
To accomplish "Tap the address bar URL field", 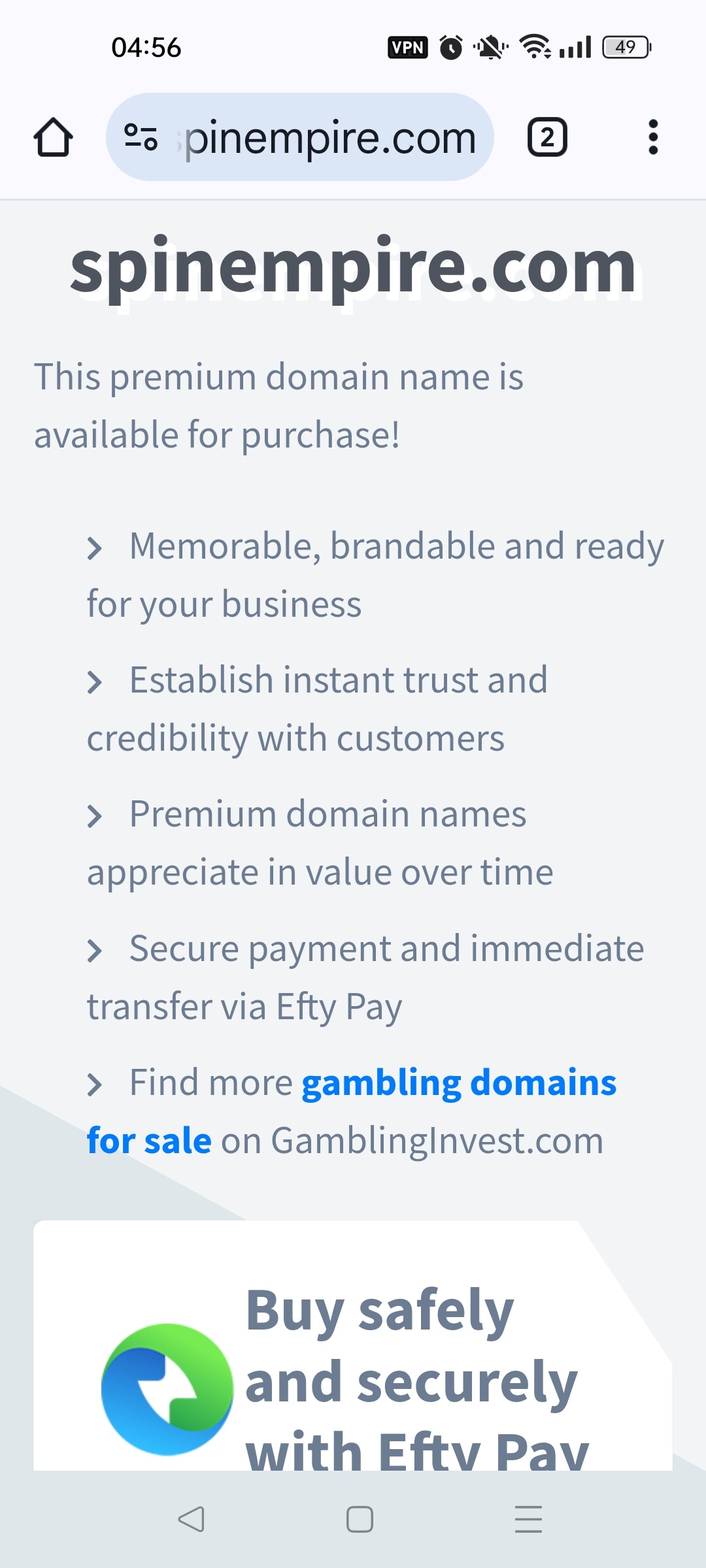I will pyautogui.click(x=299, y=137).
